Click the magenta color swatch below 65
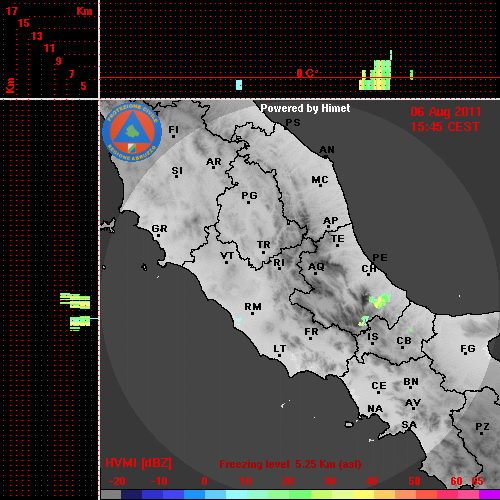The width and height of the screenshot is (500, 500). (x=489, y=495)
